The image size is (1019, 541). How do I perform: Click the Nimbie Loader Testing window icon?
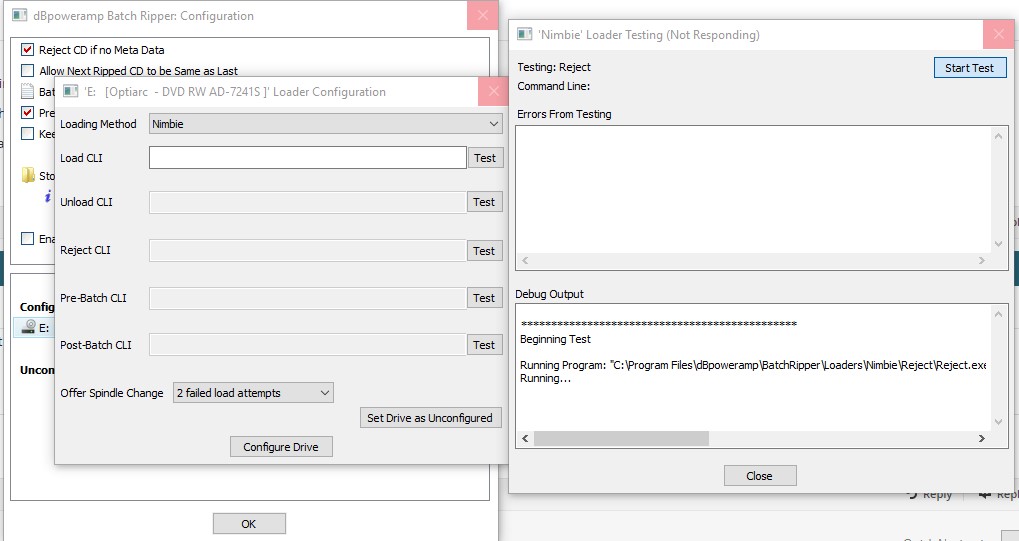pyautogui.click(x=524, y=35)
